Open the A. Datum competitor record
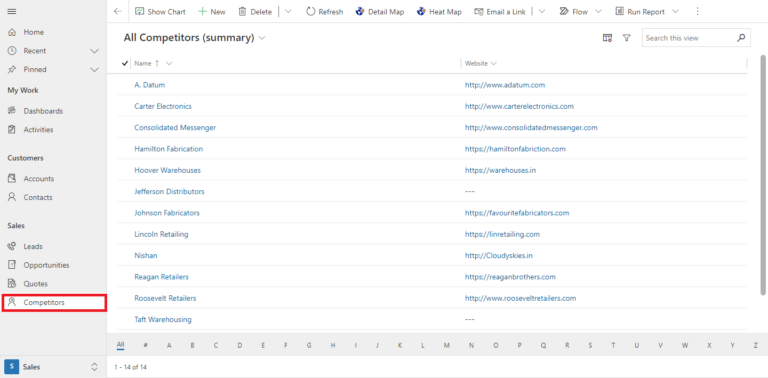Screen dimensions: 768x378 [x=149, y=85]
